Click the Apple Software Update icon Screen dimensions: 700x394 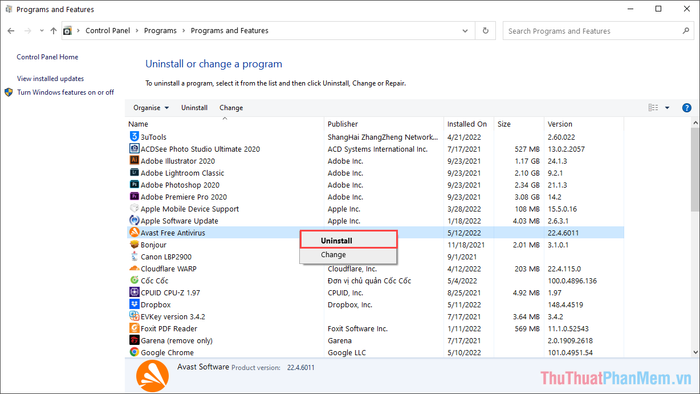click(134, 220)
